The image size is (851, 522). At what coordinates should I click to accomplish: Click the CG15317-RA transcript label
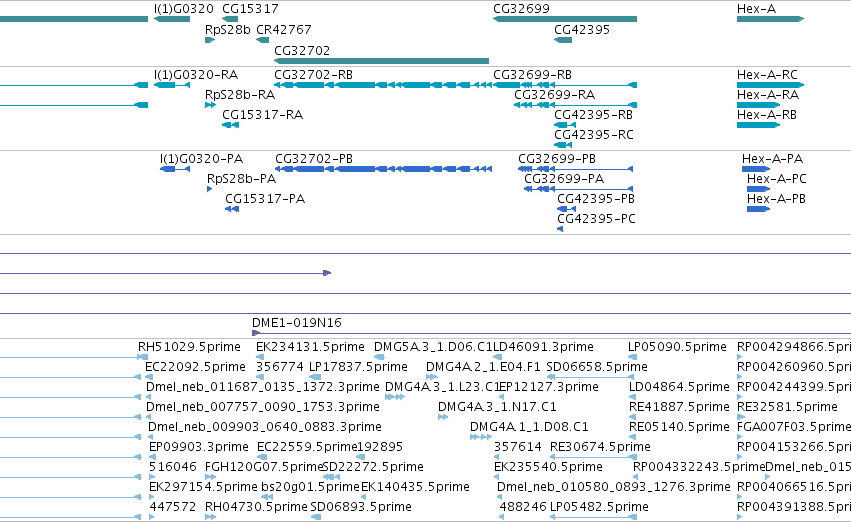(262, 114)
